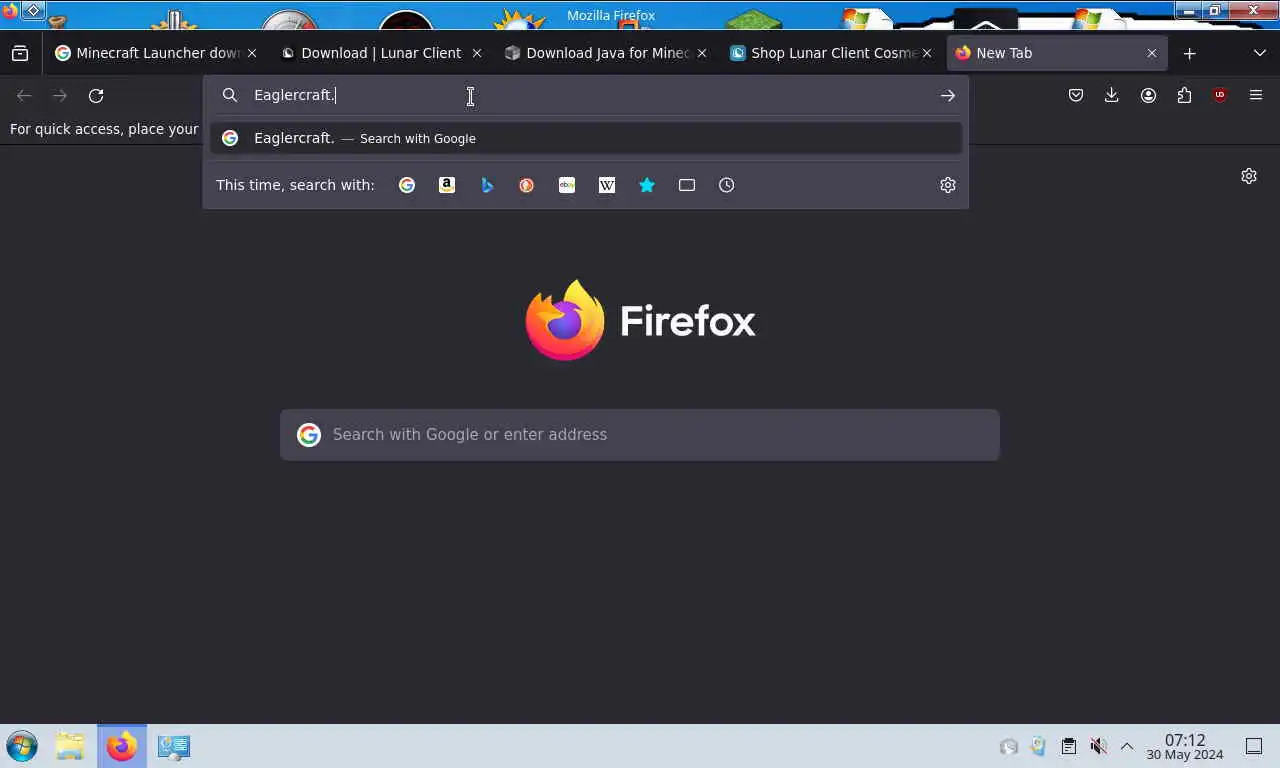
Task: Personalize new tab with gear icon
Action: click(1249, 176)
